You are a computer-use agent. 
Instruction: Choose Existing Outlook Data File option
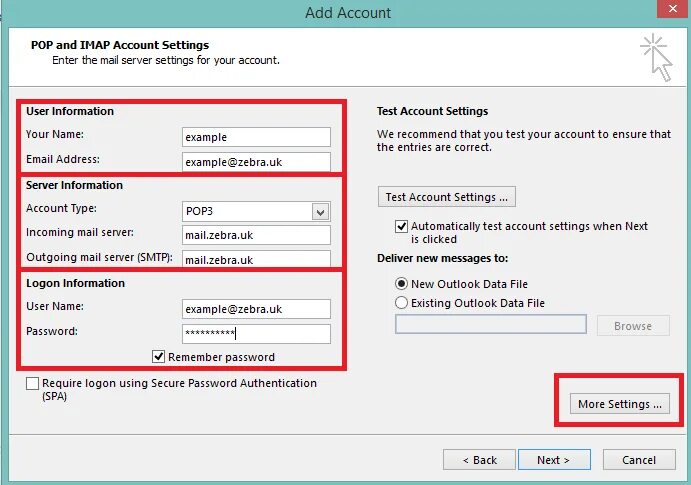[x=402, y=303]
